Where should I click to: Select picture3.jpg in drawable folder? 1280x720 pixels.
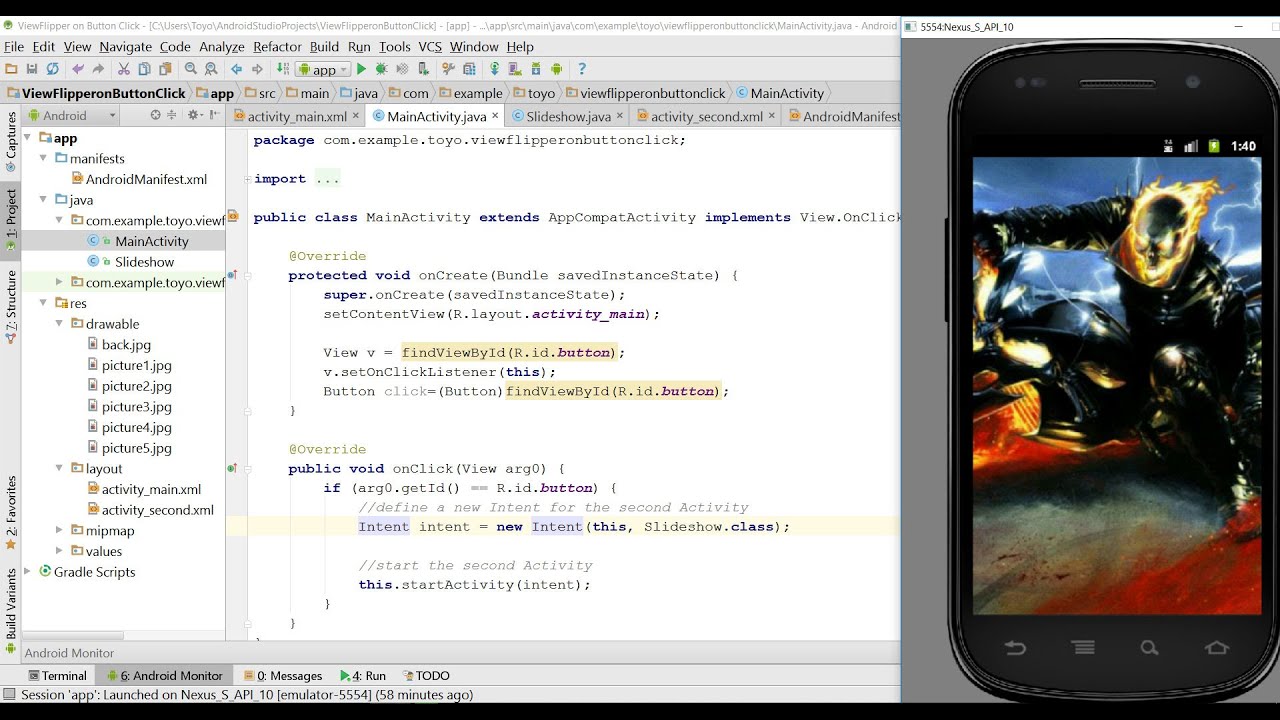[x=137, y=407]
